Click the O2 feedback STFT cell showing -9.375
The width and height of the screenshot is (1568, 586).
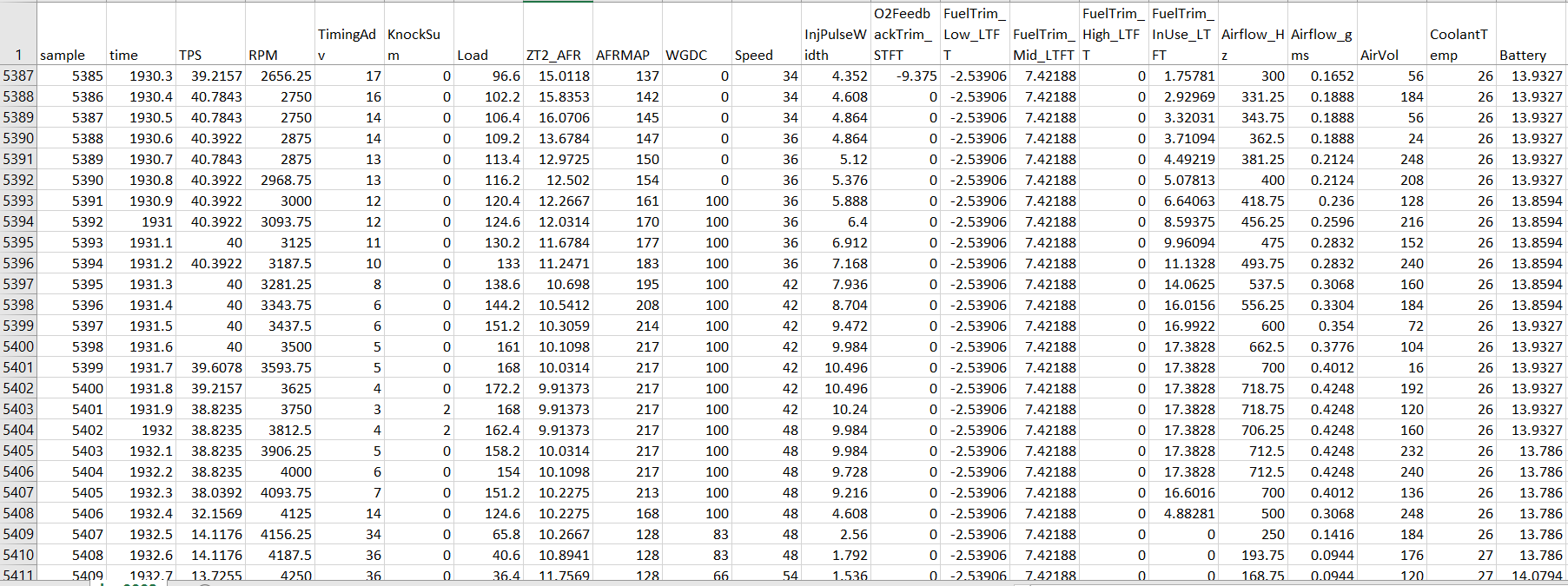(904, 76)
